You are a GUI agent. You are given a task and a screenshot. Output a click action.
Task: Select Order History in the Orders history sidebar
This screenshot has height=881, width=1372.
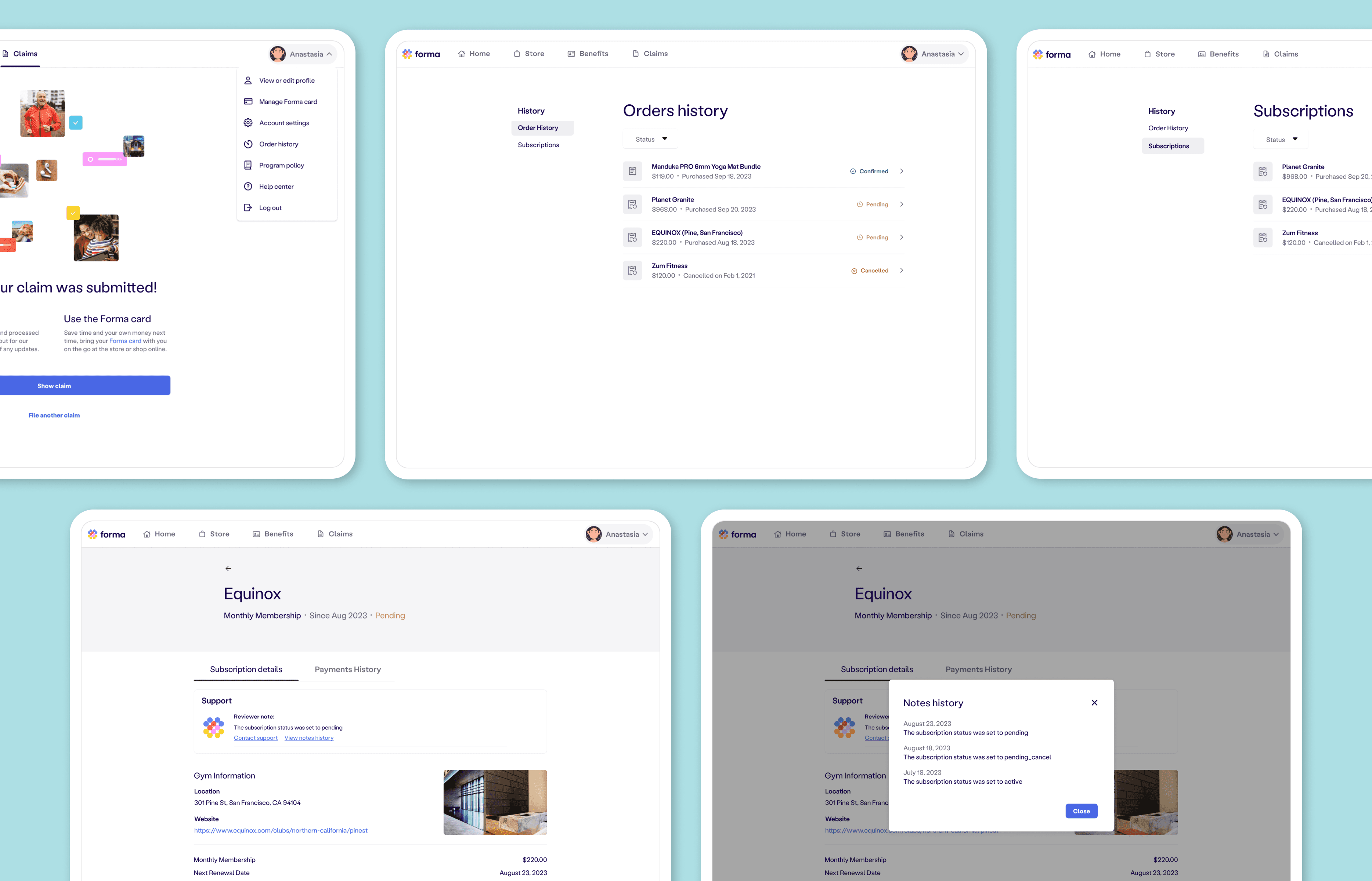(x=542, y=128)
